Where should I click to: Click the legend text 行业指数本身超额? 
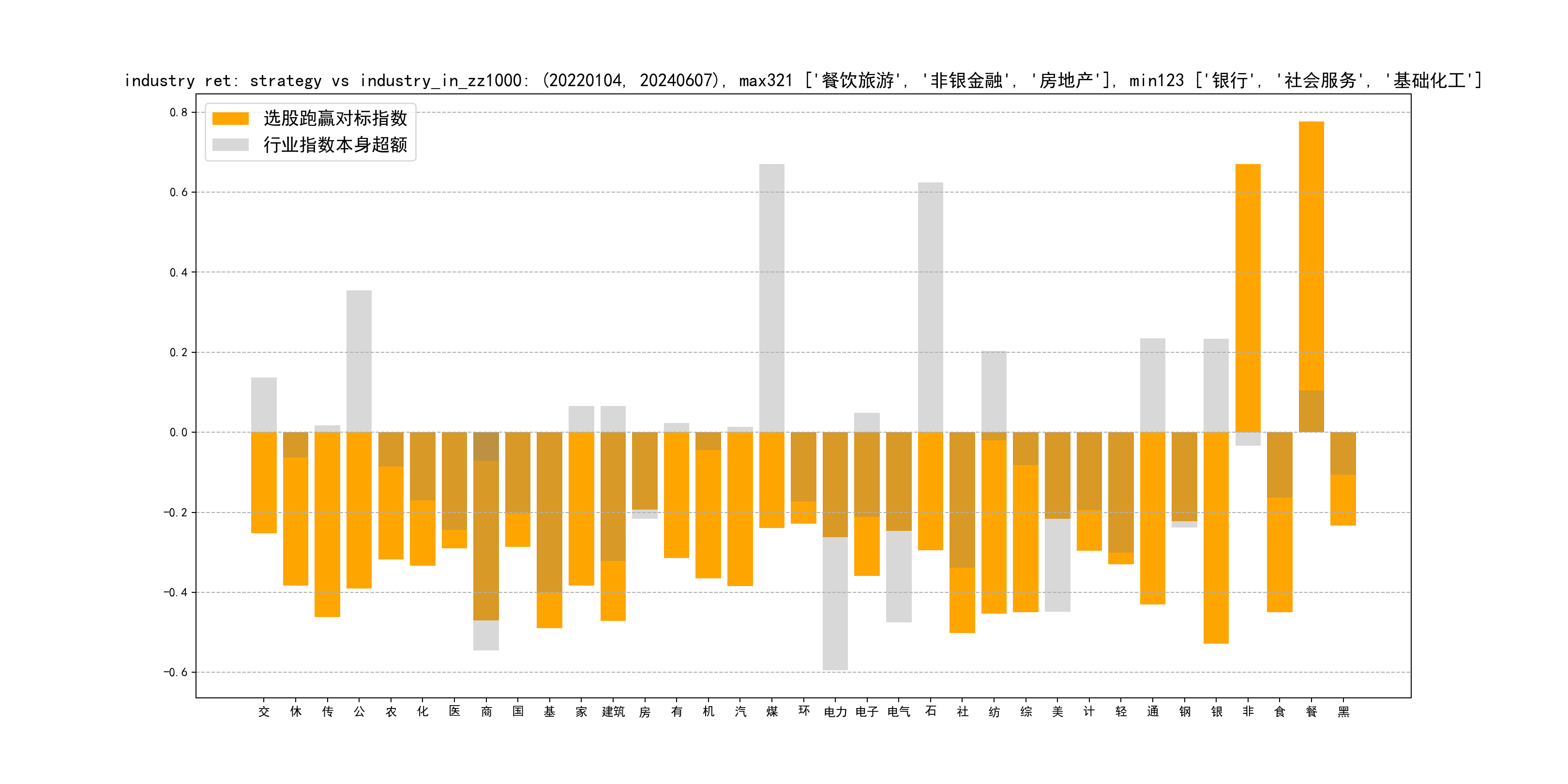(x=335, y=145)
